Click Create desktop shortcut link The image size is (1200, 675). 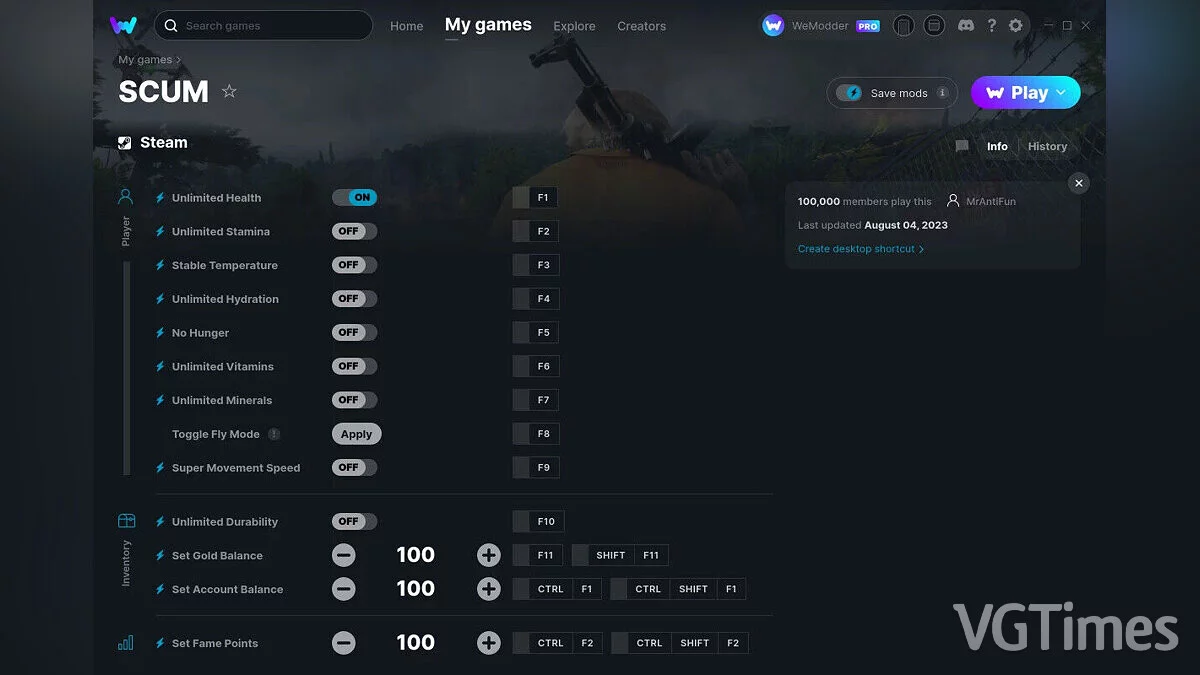coord(860,249)
